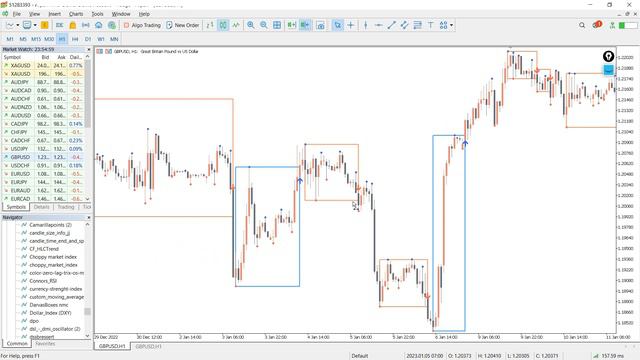Select the M30 timeframe
The width and height of the screenshot is (640, 360).
coord(49,39)
